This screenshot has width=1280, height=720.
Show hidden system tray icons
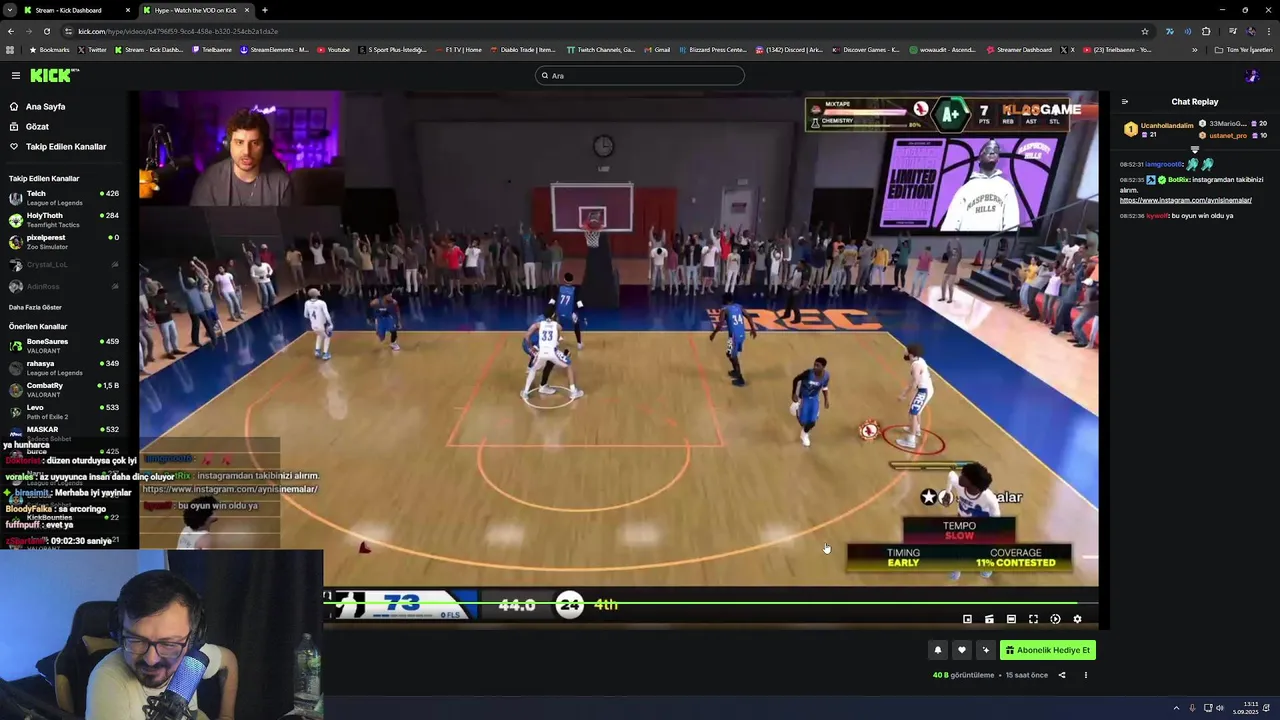(x=1177, y=708)
